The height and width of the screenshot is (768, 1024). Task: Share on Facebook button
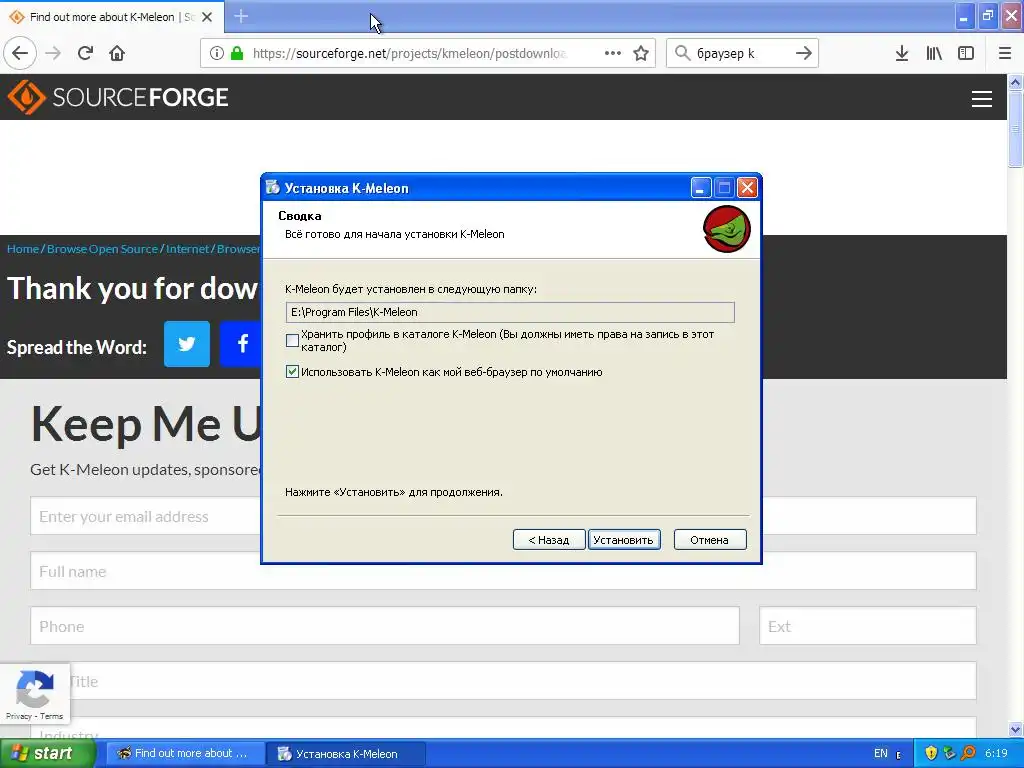(x=240, y=344)
